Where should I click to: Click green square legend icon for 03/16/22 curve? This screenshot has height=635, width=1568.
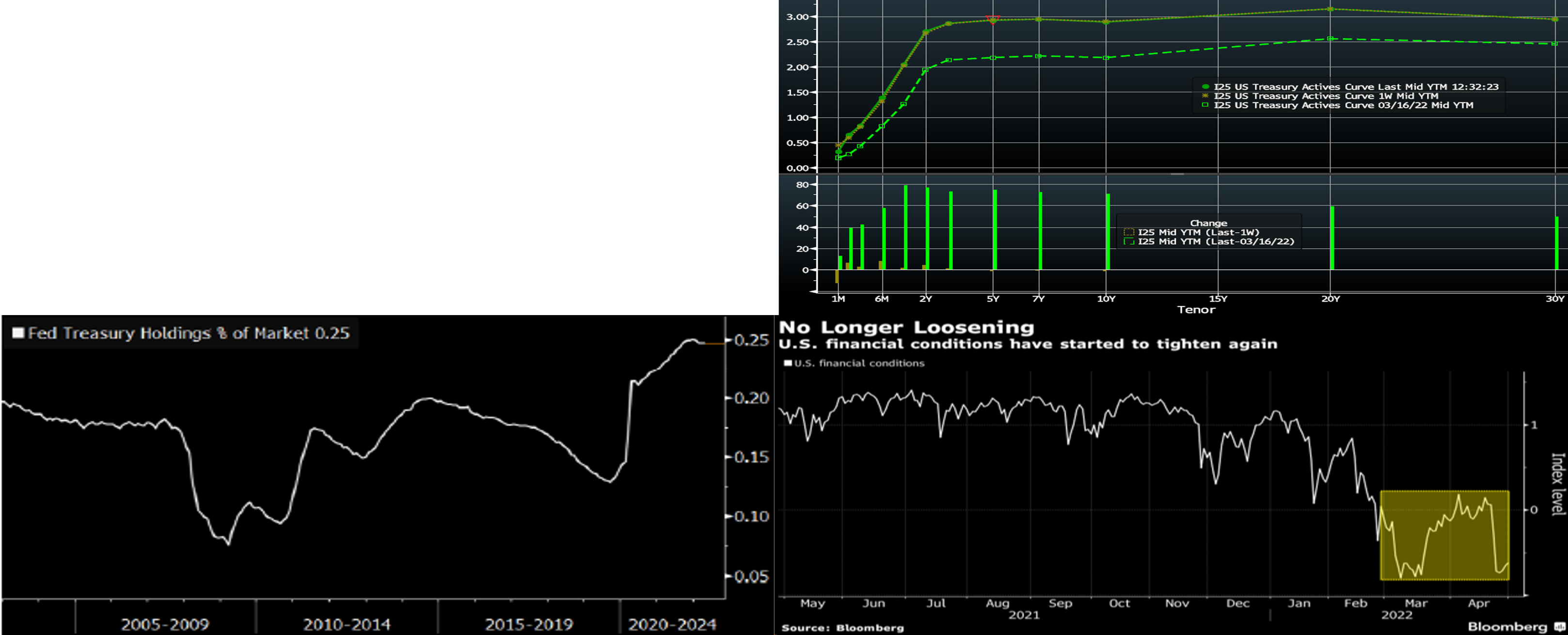click(1205, 105)
